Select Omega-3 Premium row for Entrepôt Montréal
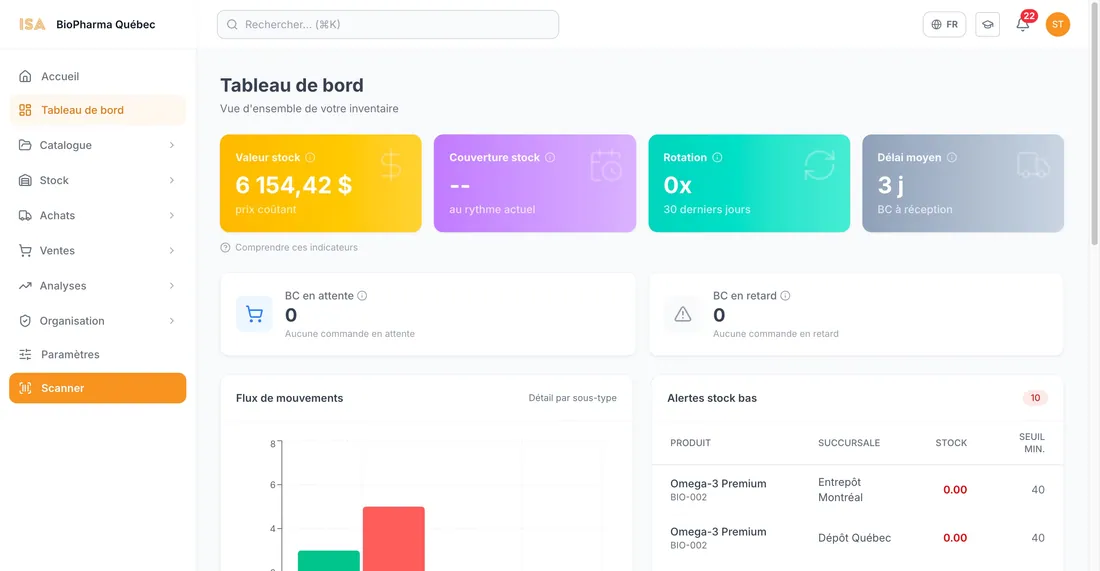Viewport: 1100px width, 571px height. click(857, 490)
